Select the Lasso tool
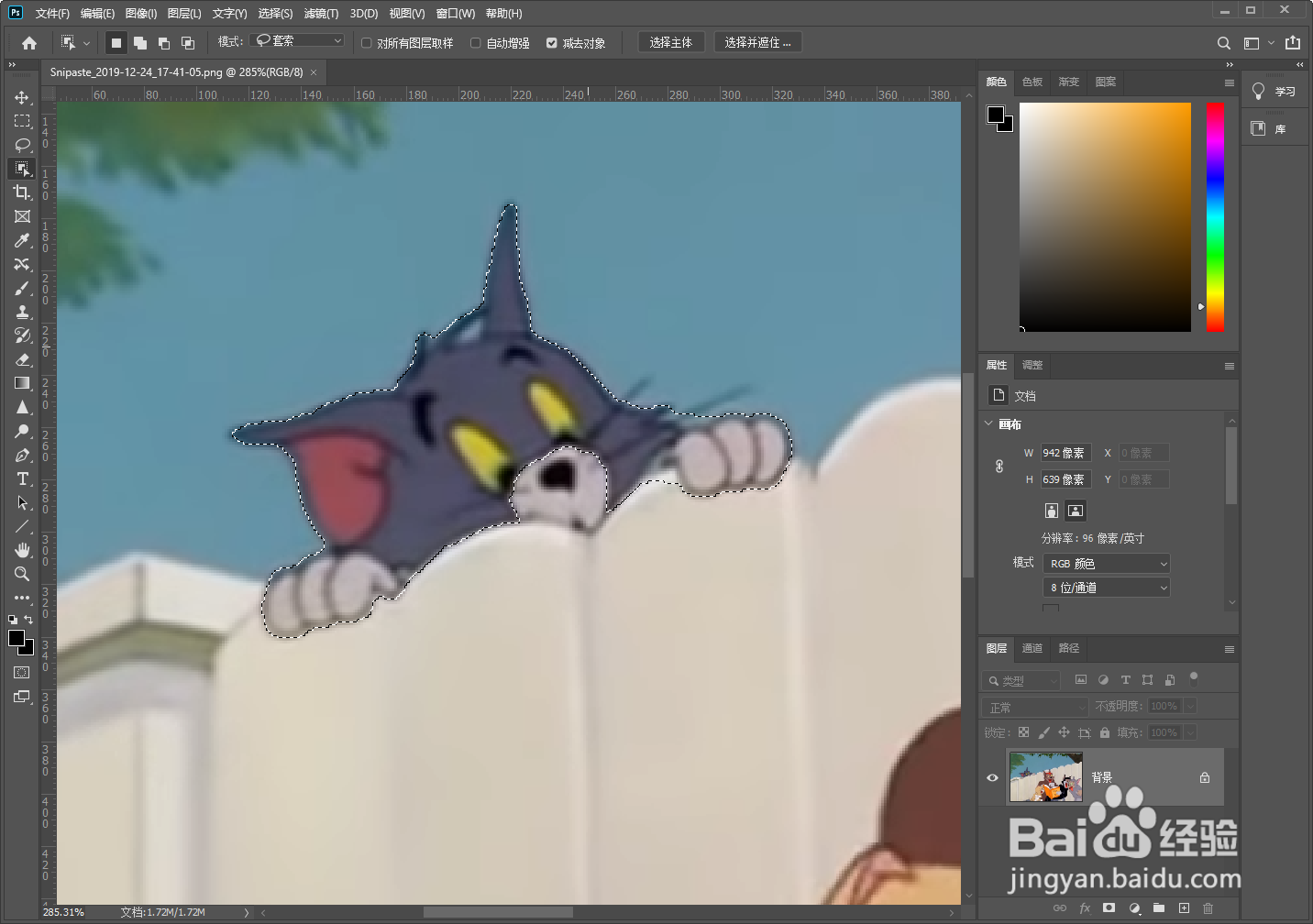Image resolution: width=1313 pixels, height=924 pixels. (x=22, y=145)
